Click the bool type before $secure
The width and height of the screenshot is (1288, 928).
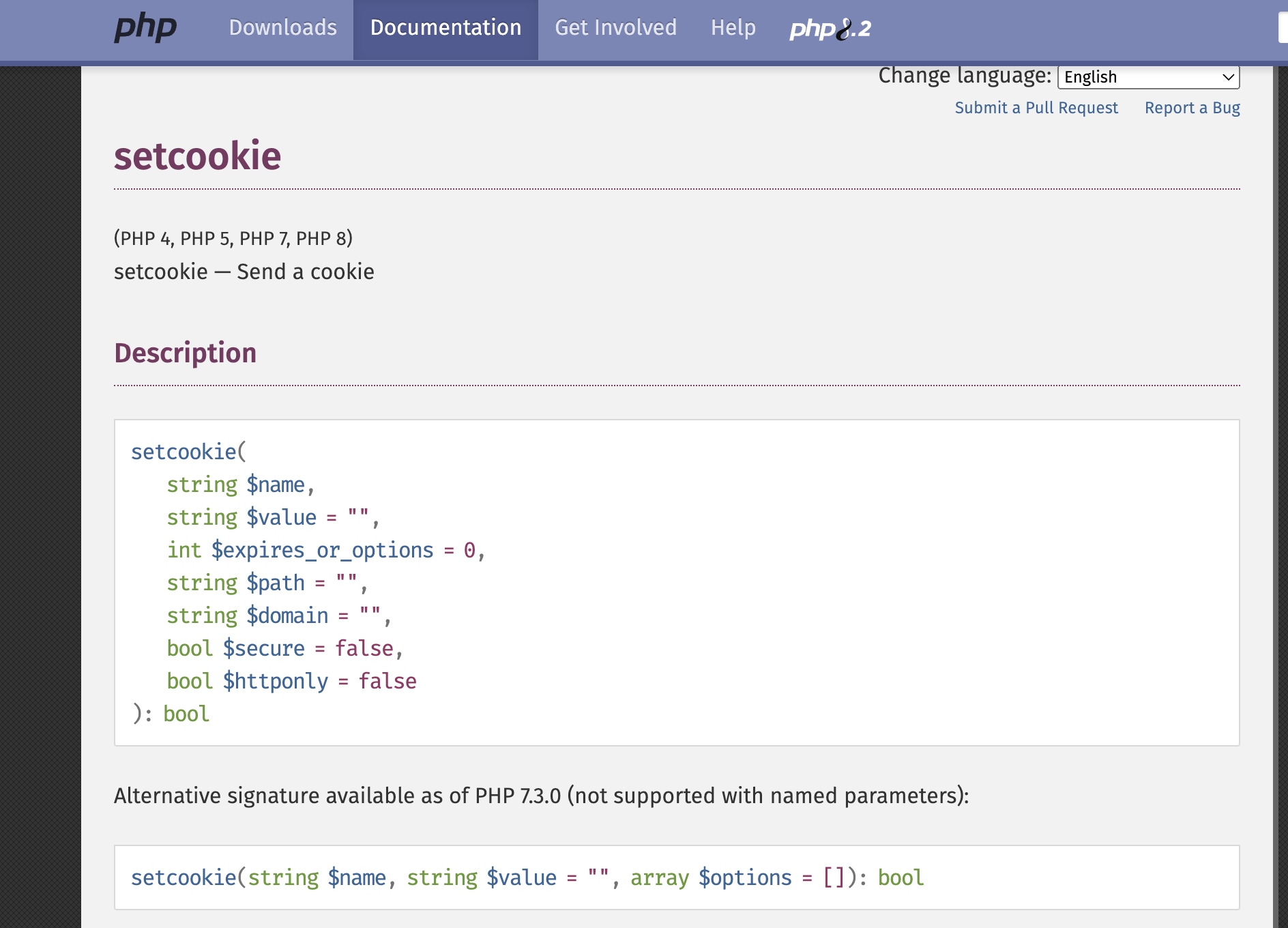point(190,648)
